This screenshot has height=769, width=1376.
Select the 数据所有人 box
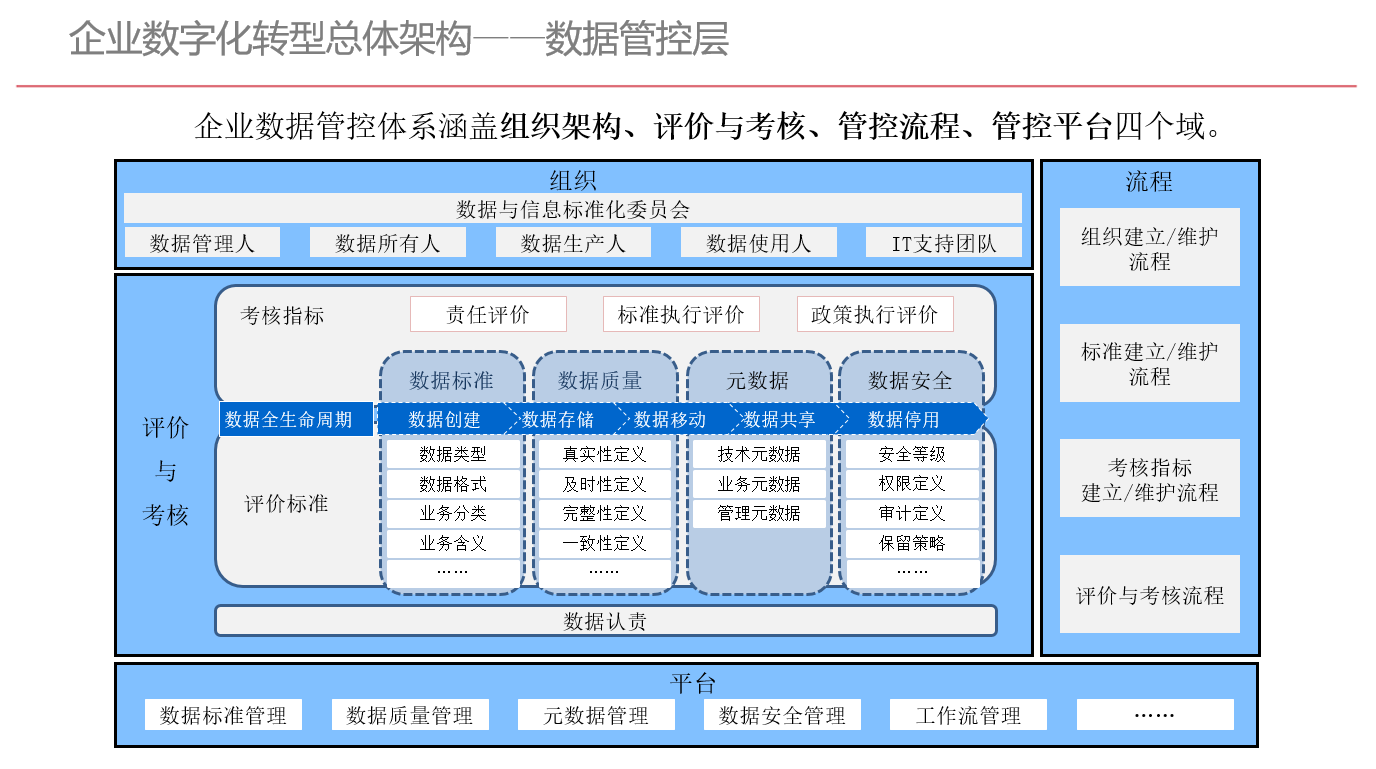387,243
